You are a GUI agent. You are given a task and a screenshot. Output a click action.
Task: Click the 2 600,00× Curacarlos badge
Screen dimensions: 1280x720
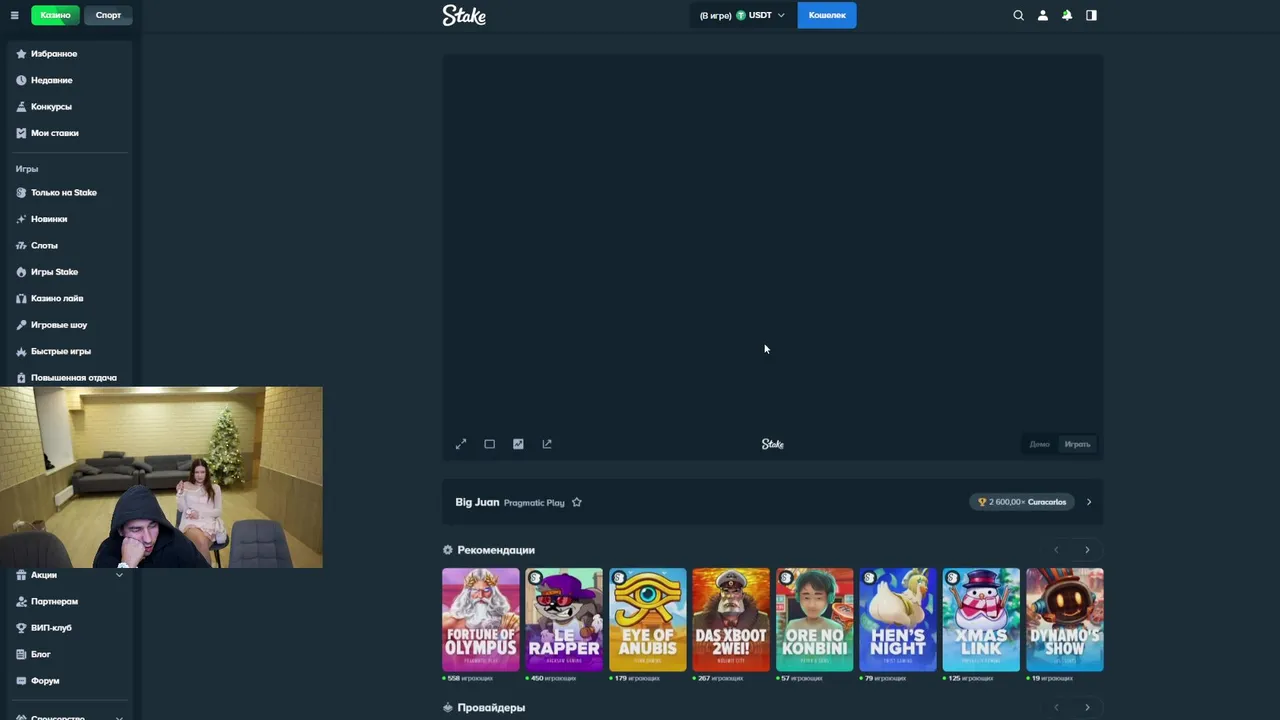(1022, 502)
